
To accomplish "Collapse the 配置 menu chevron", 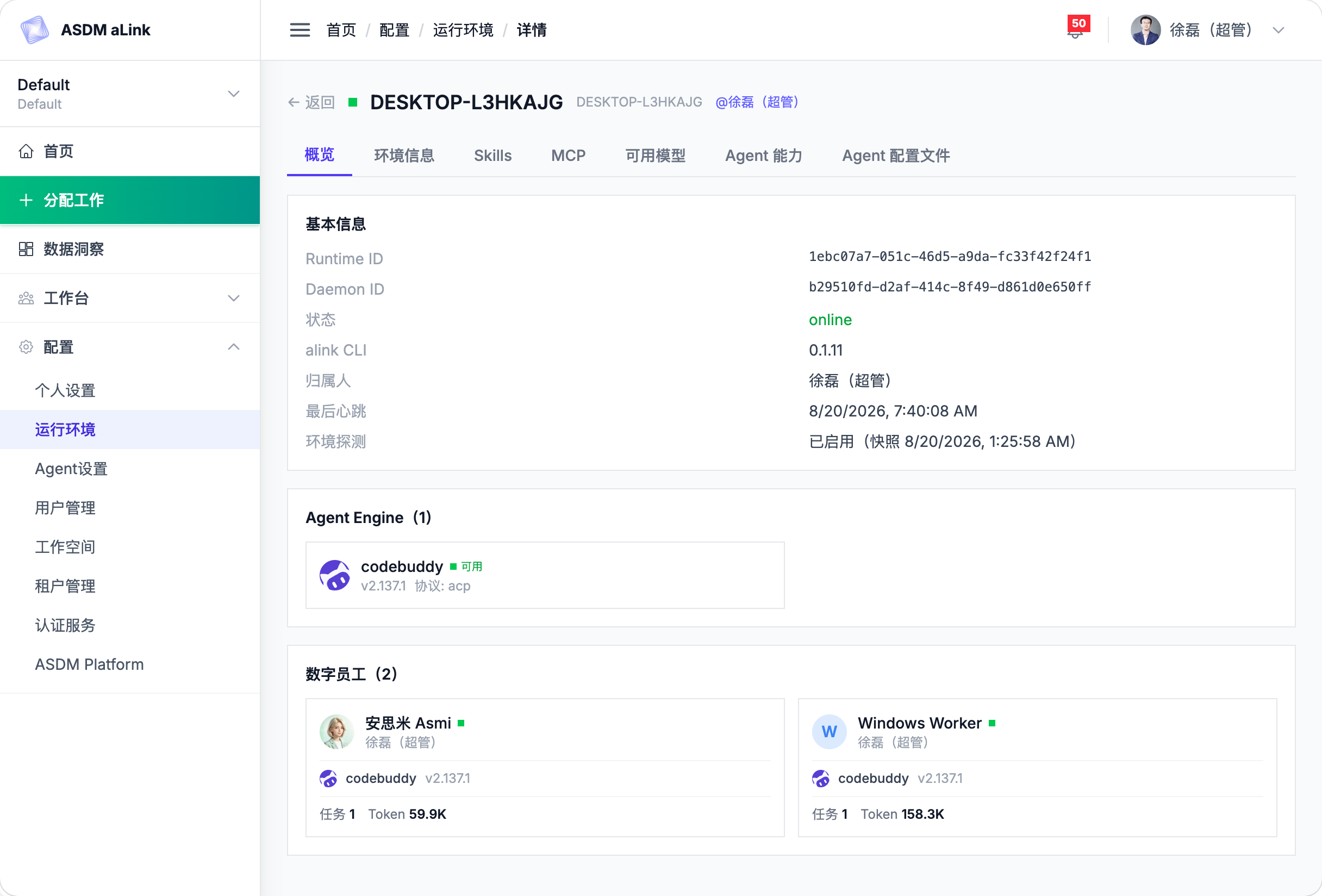I will (x=234, y=347).
